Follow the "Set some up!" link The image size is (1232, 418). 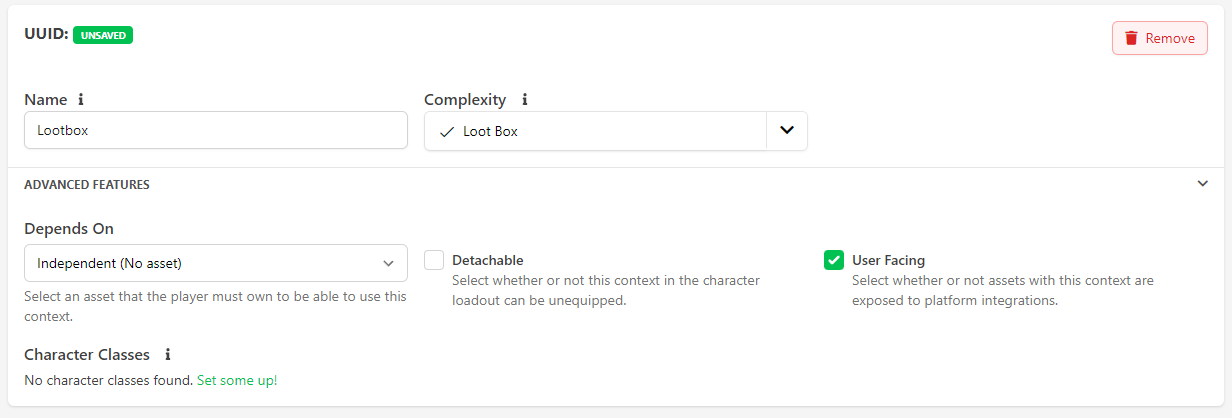click(237, 380)
